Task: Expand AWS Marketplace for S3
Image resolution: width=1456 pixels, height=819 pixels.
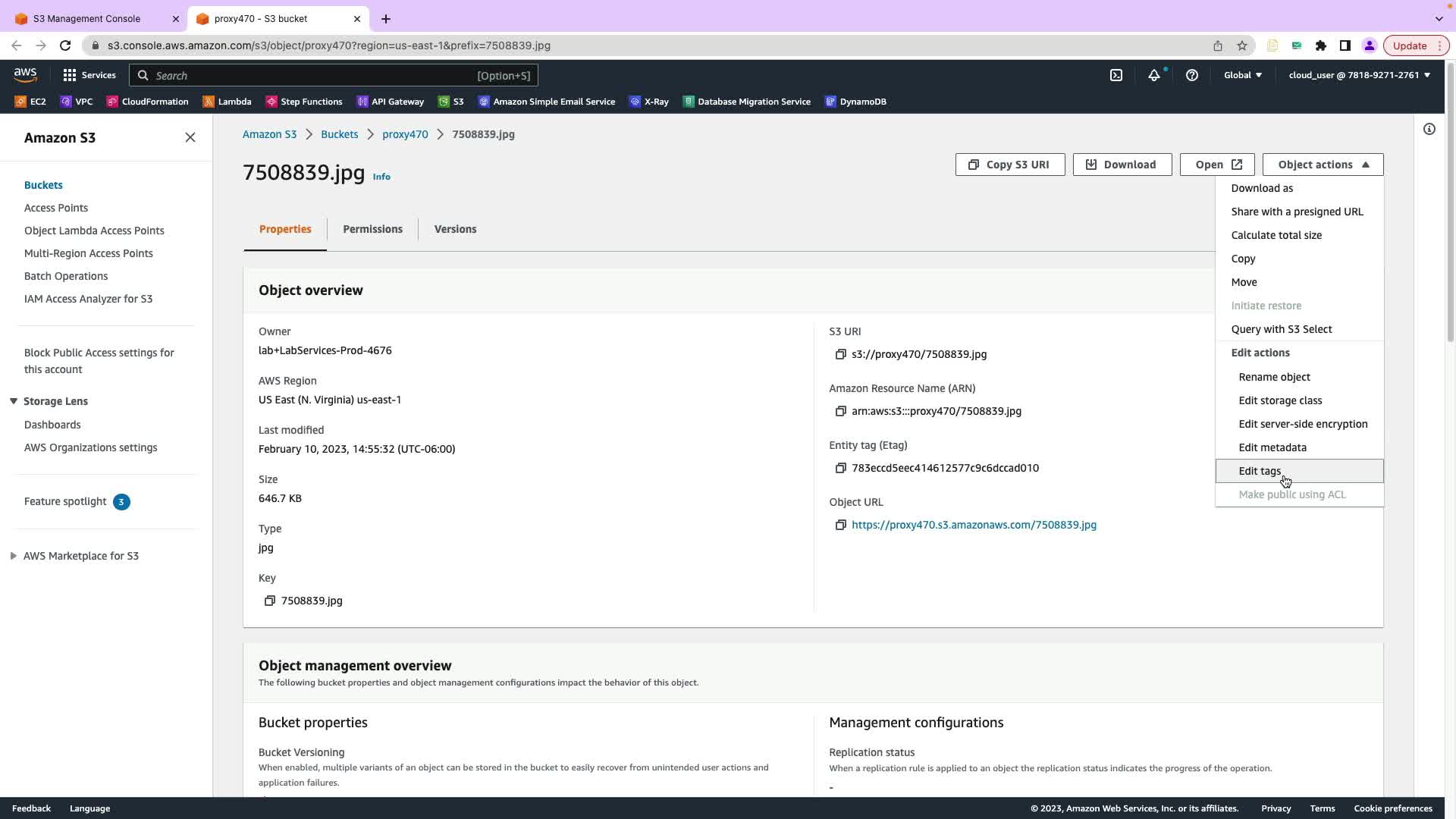Action: tap(14, 556)
